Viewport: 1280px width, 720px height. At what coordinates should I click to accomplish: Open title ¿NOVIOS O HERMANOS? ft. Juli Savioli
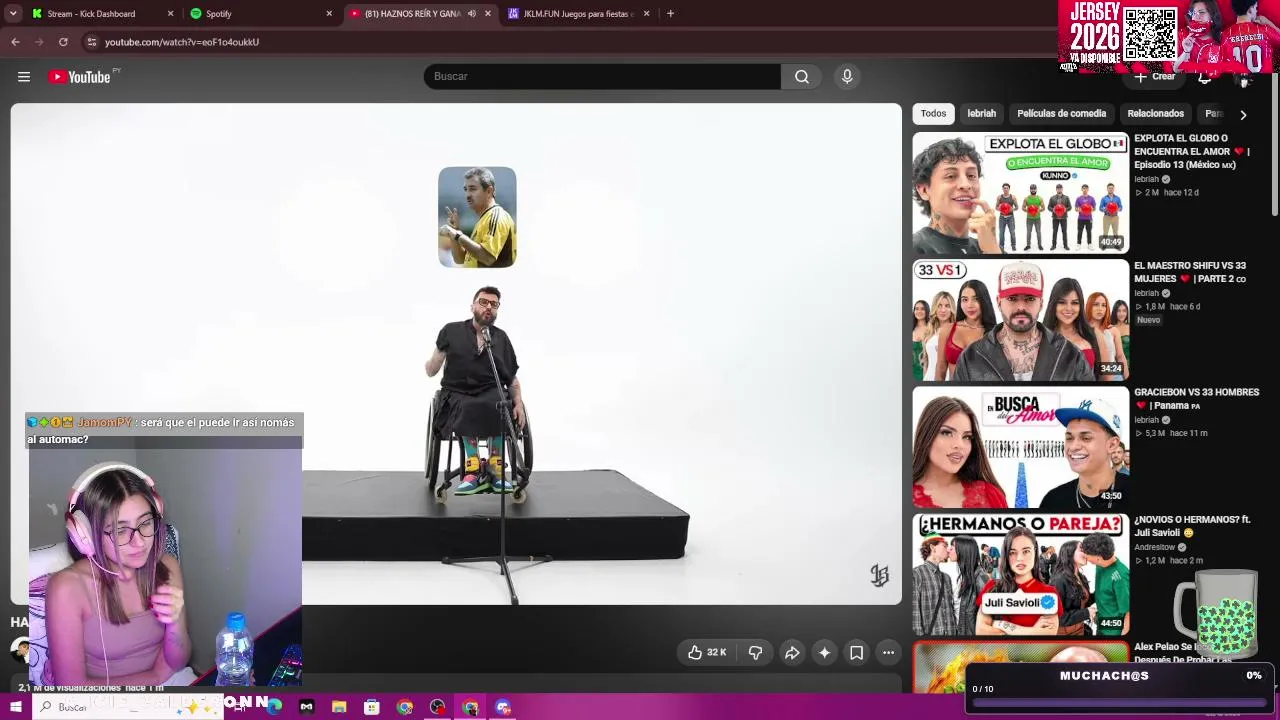(1192, 526)
